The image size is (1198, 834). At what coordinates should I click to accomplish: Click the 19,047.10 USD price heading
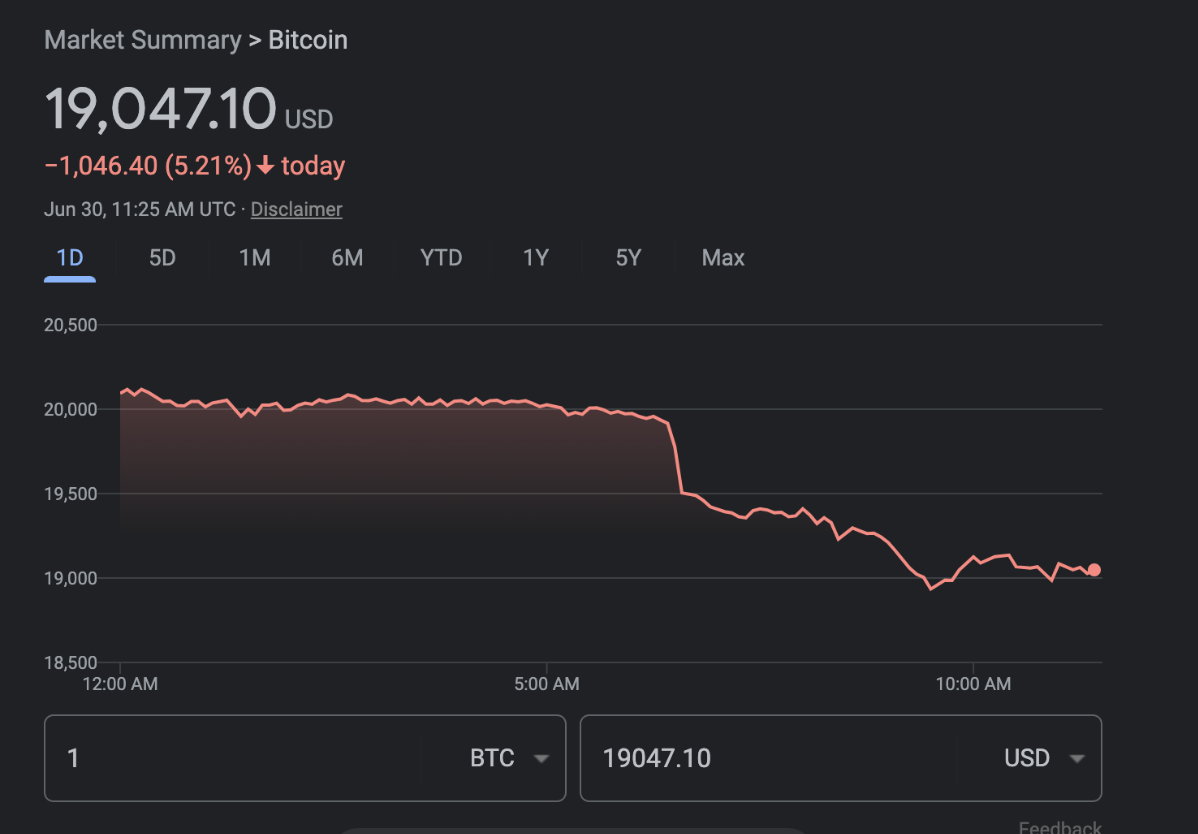[x=160, y=109]
